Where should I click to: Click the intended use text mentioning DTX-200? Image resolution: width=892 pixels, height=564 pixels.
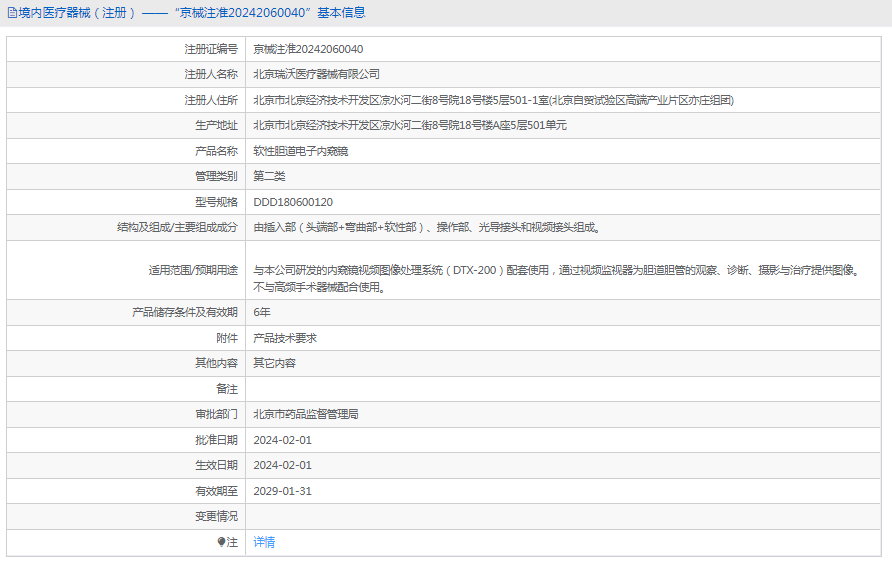pyautogui.click(x=558, y=278)
